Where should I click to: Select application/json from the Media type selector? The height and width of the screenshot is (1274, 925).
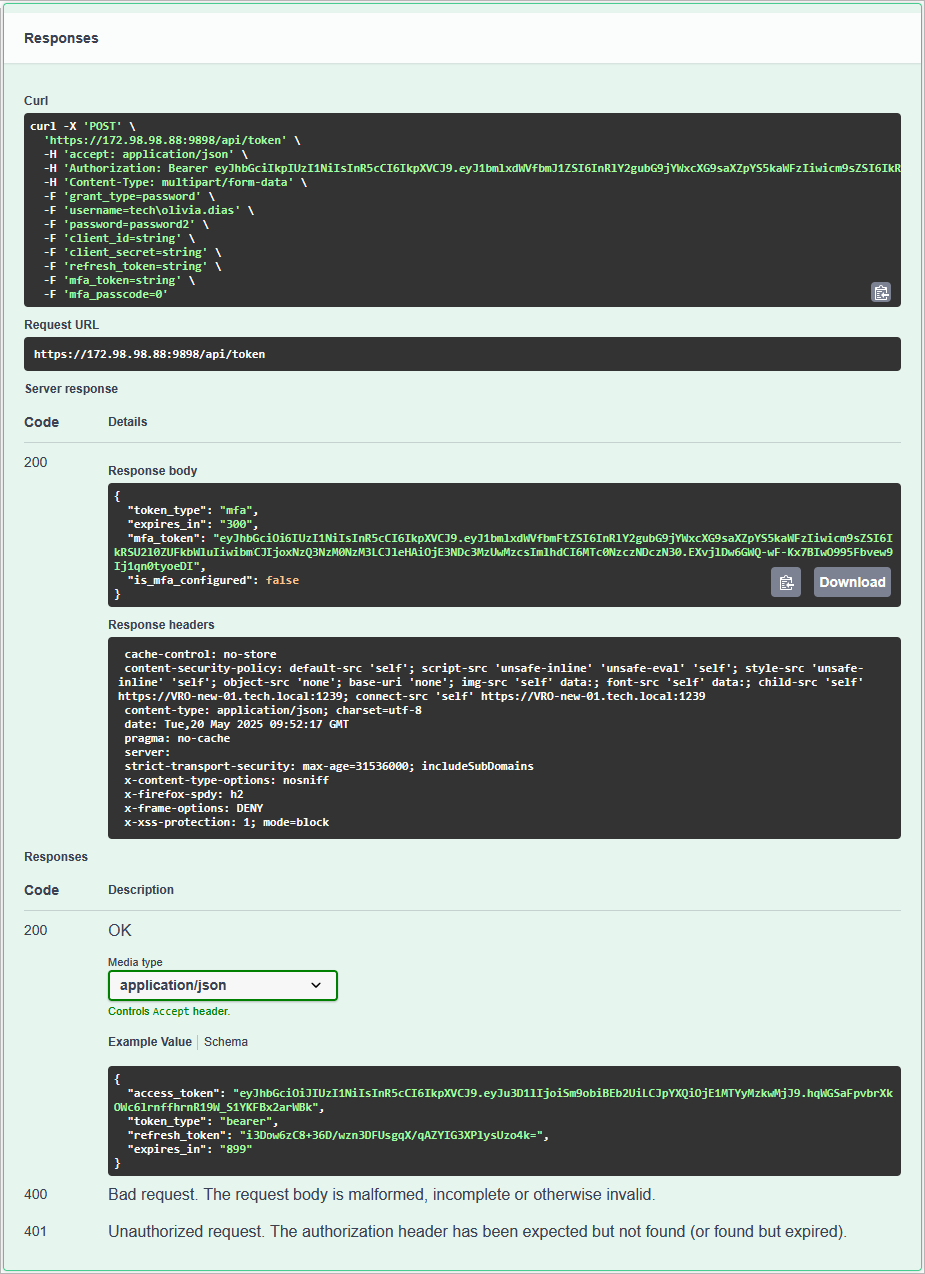(x=222, y=985)
